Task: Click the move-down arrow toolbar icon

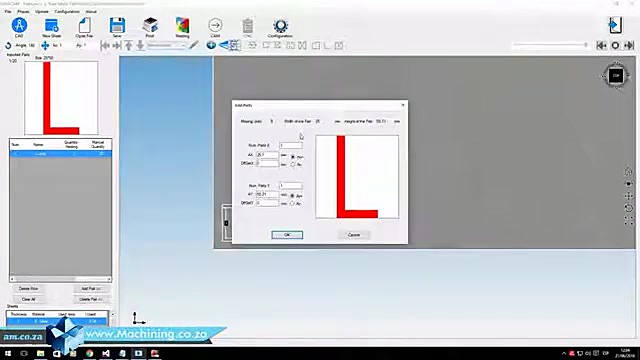Action: [x=140, y=45]
